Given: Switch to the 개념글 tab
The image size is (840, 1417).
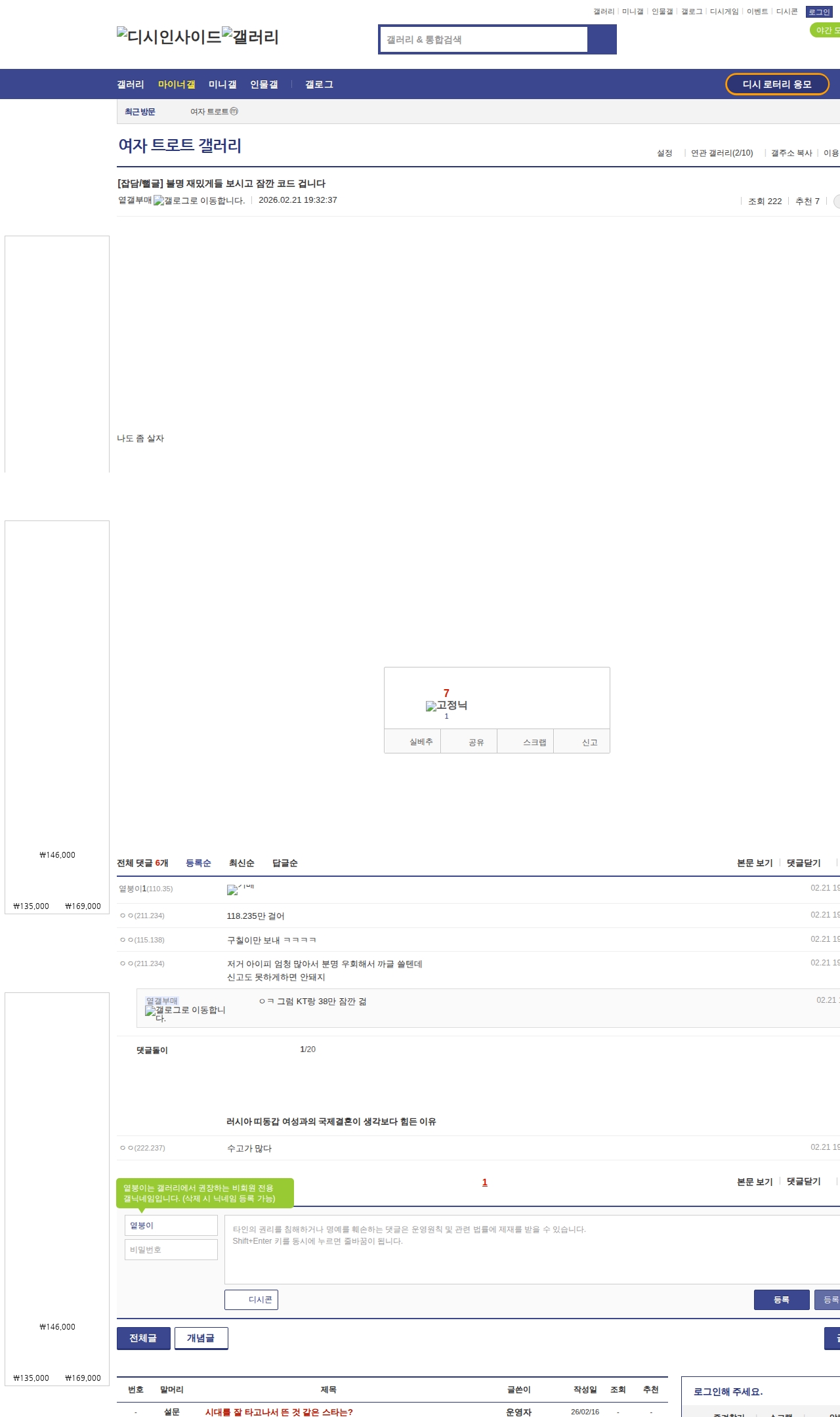Looking at the screenshot, I should pyautogui.click(x=201, y=1338).
